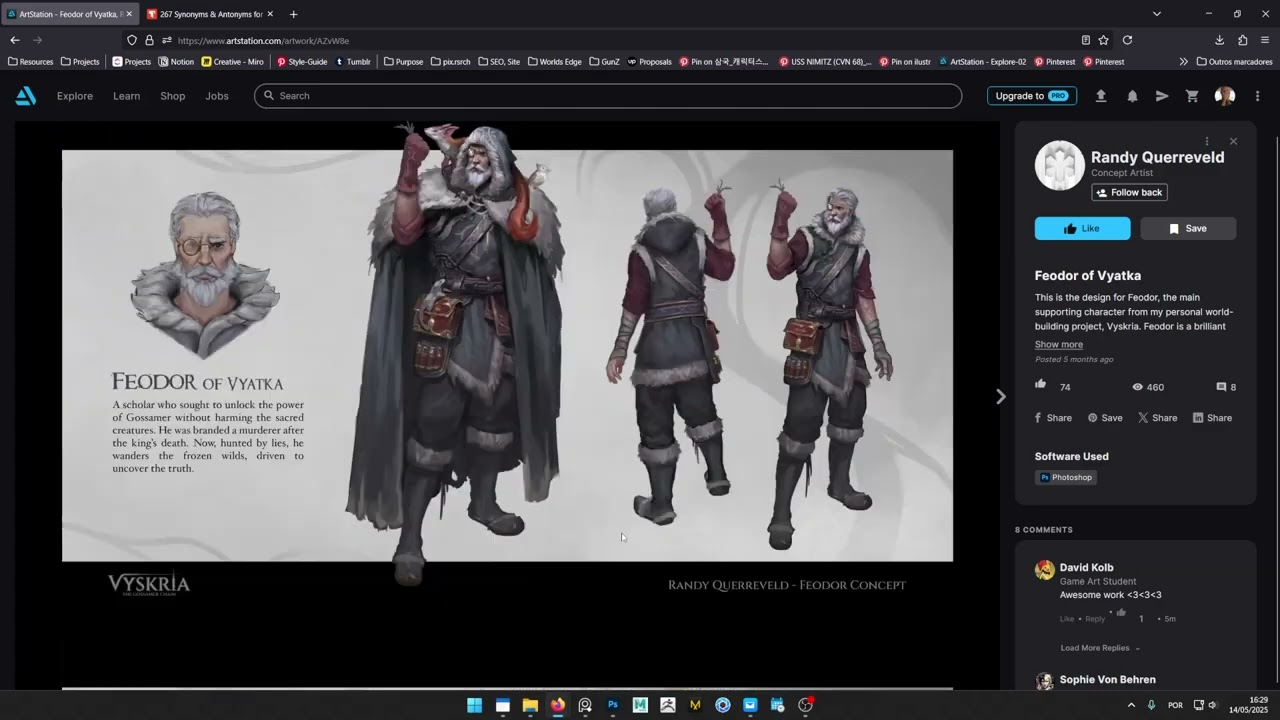Click the ArtStation logo icon
The width and height of the screenshot is (1280, 720).
[26, 96]
